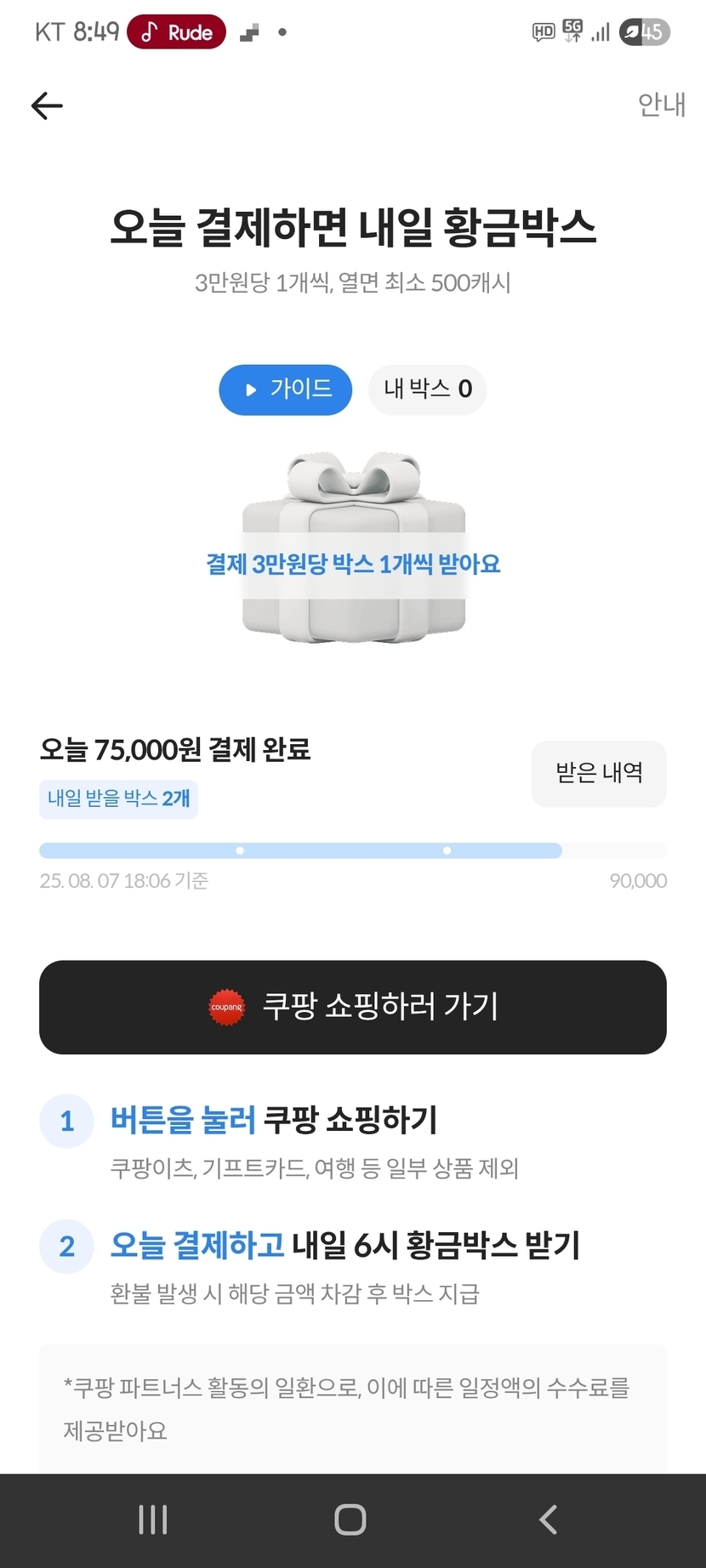Image resolution: width=706 pixels, height=1568 pixels.
Task: Tap the Coupang Partners disclaimer text
Action: click(346, 1408)
